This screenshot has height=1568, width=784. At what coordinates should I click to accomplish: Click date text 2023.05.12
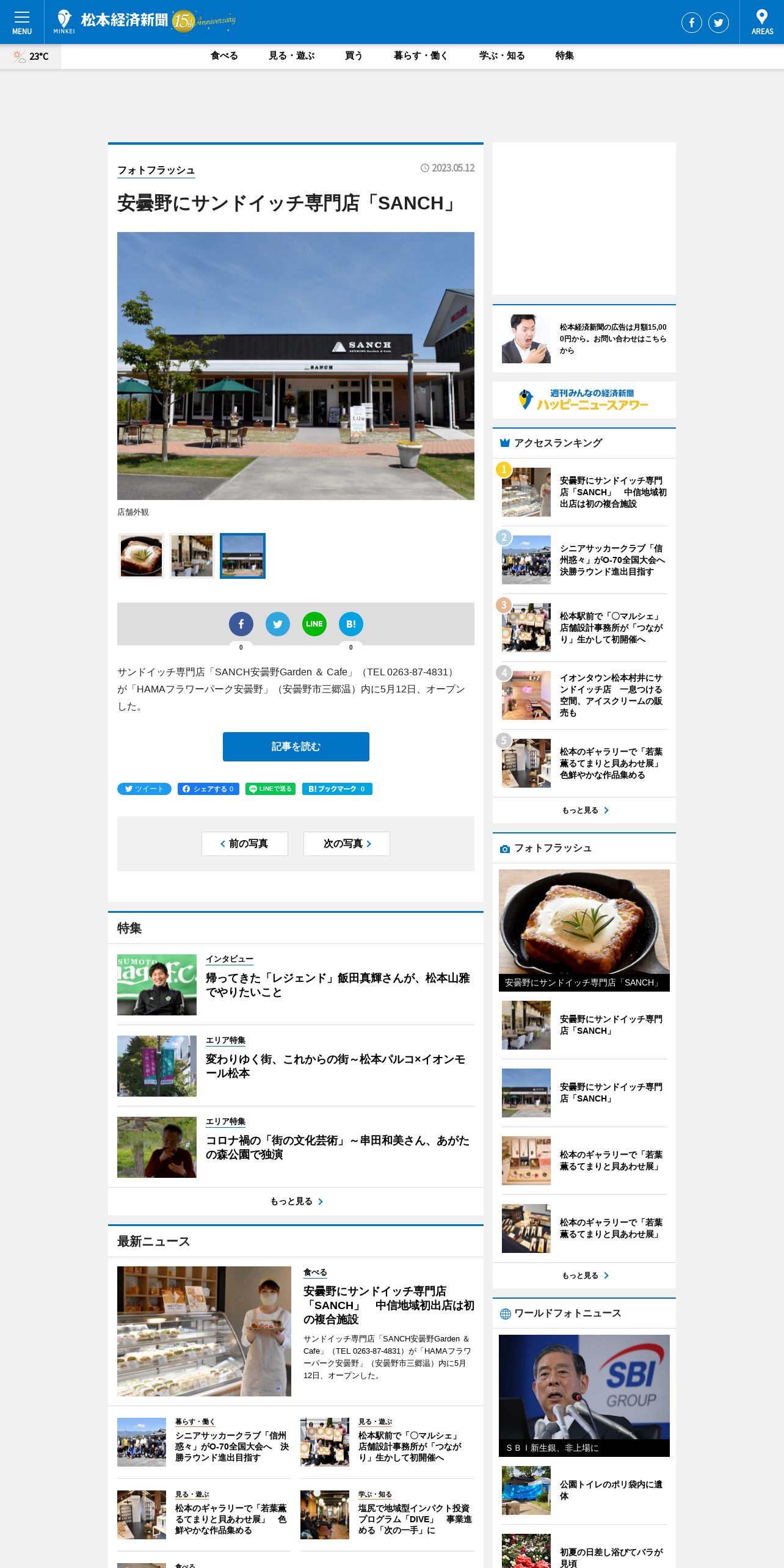(x=453, y=168)
